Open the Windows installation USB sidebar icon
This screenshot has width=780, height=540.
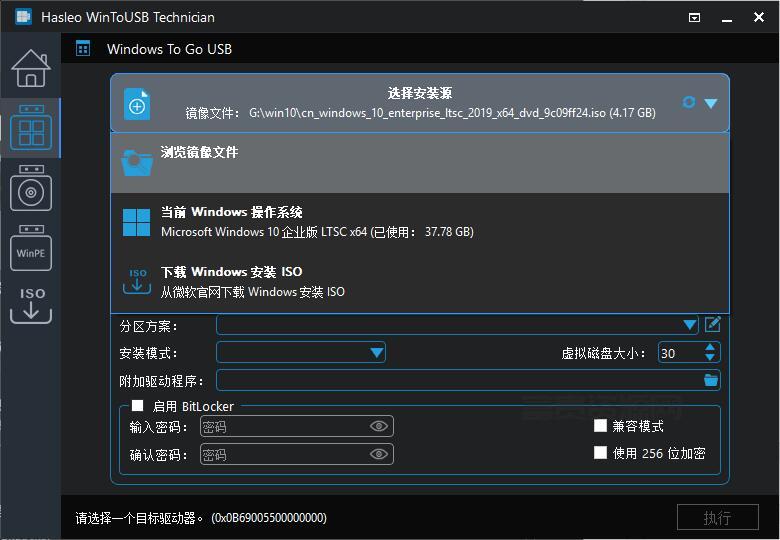31,188
